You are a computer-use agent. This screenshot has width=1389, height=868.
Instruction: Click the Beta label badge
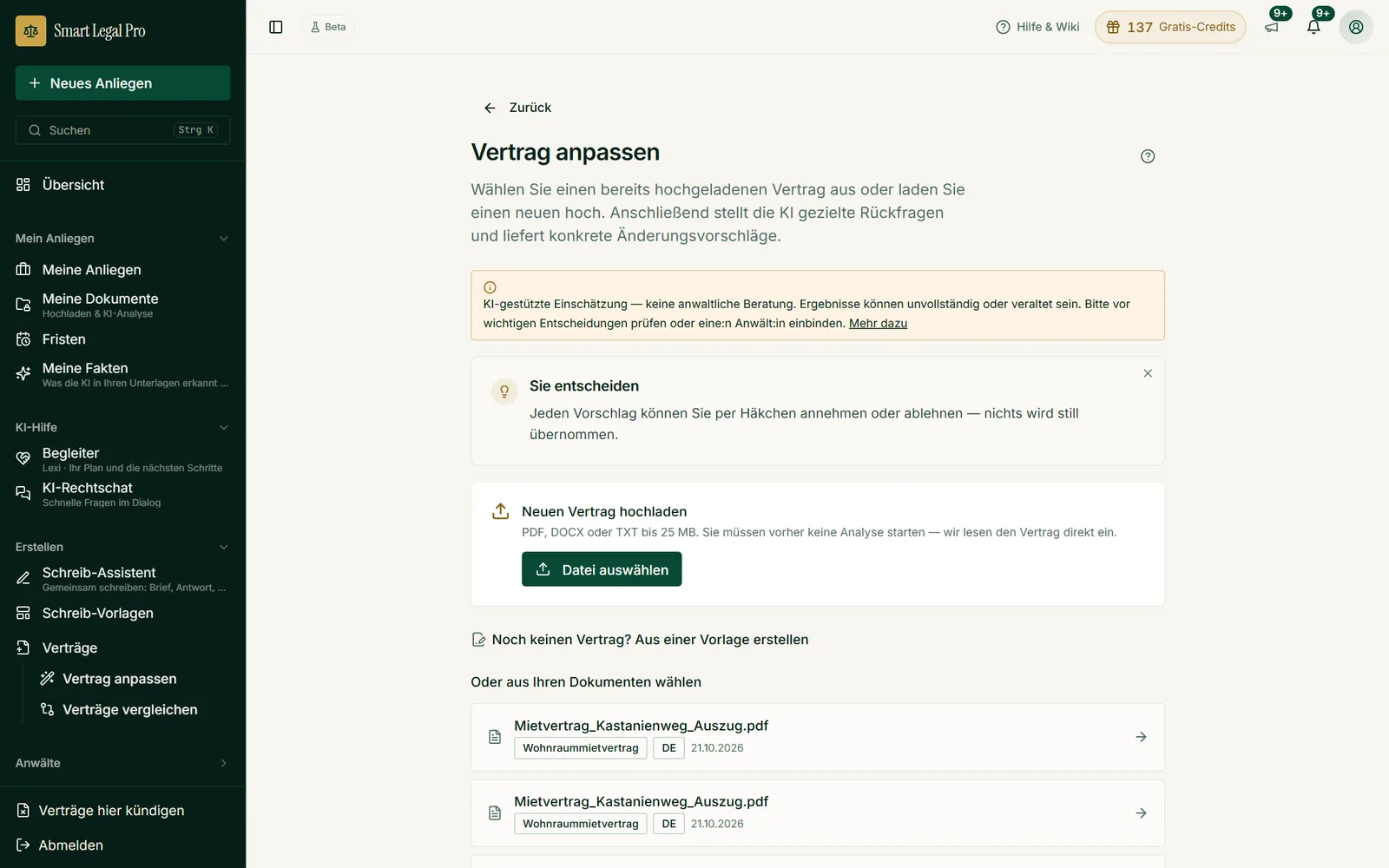pyautogui.click(x=328, y=27)
